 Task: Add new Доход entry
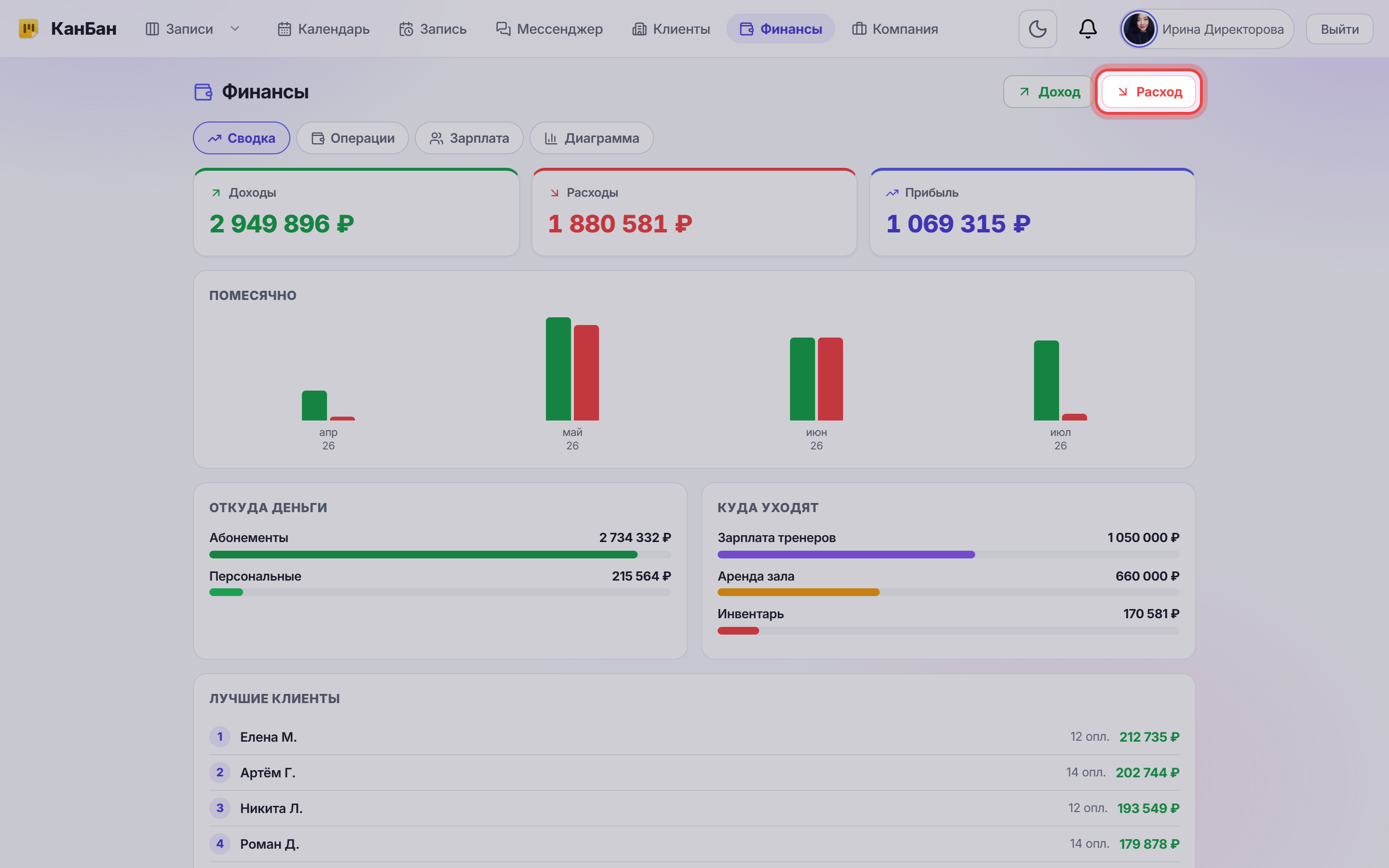coord(1048,92)
